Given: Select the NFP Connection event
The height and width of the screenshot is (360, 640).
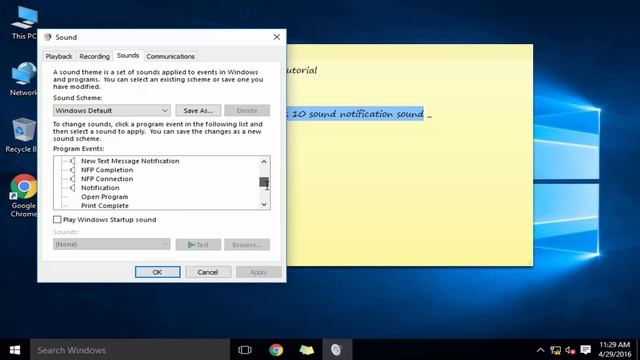Looking at the screenshot, I should pyautogui.click(x=107, y=179).
